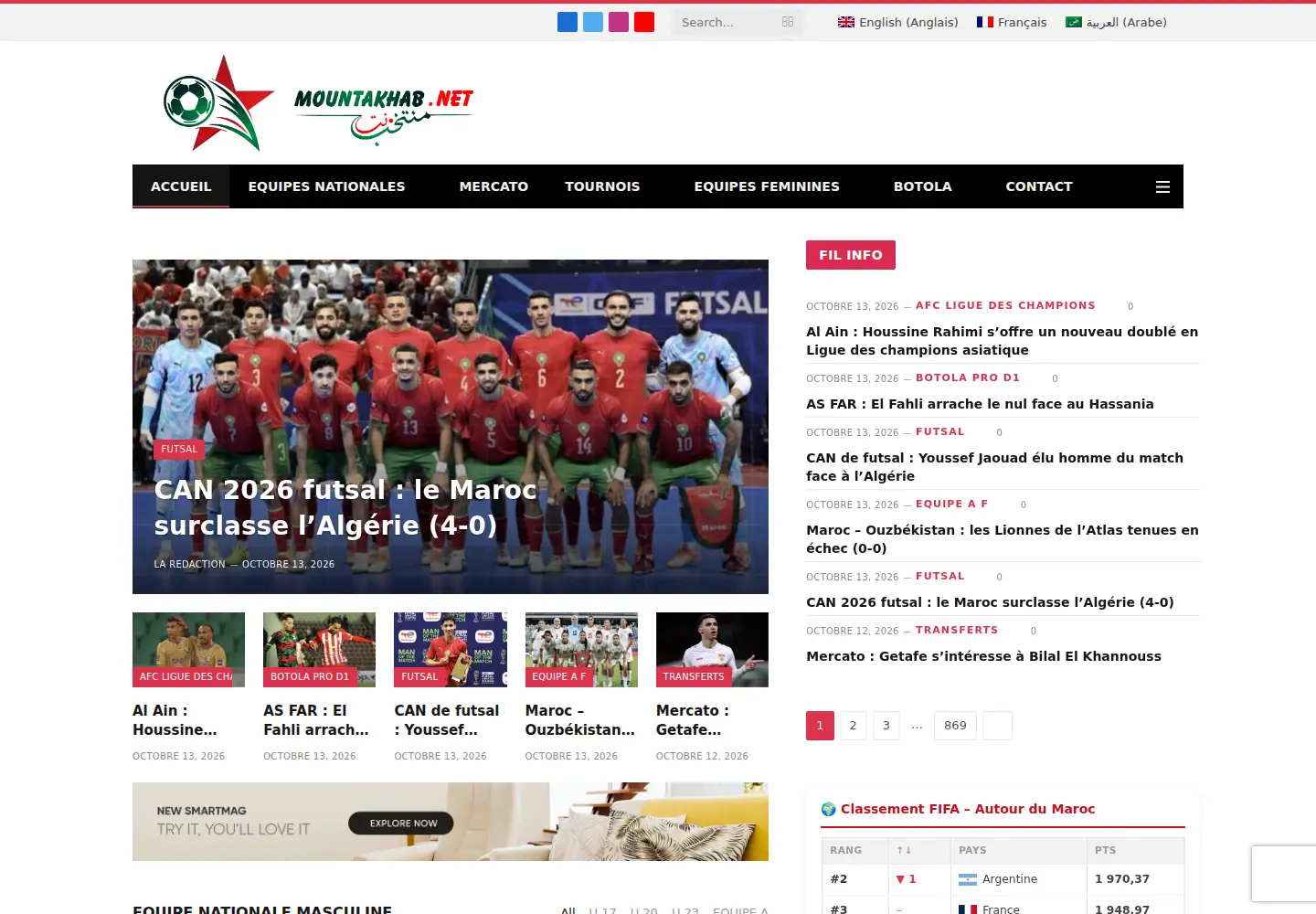The height and width of the screenshot is (914, 1316).
Task: Open AS FAR El Fahli nul article link
Action: tap(980, 404)
